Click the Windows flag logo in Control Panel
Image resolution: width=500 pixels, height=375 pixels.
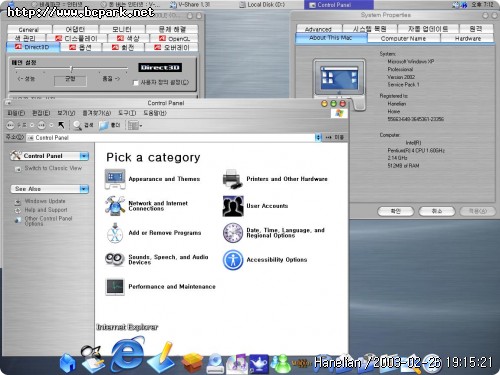point(339,113)
